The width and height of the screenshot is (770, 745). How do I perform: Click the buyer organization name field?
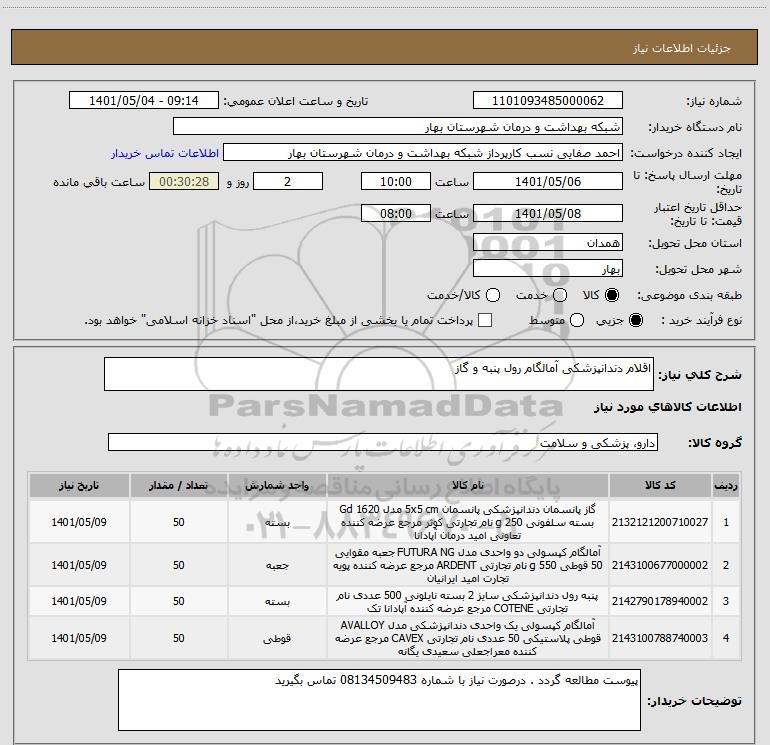pos(398,127)
